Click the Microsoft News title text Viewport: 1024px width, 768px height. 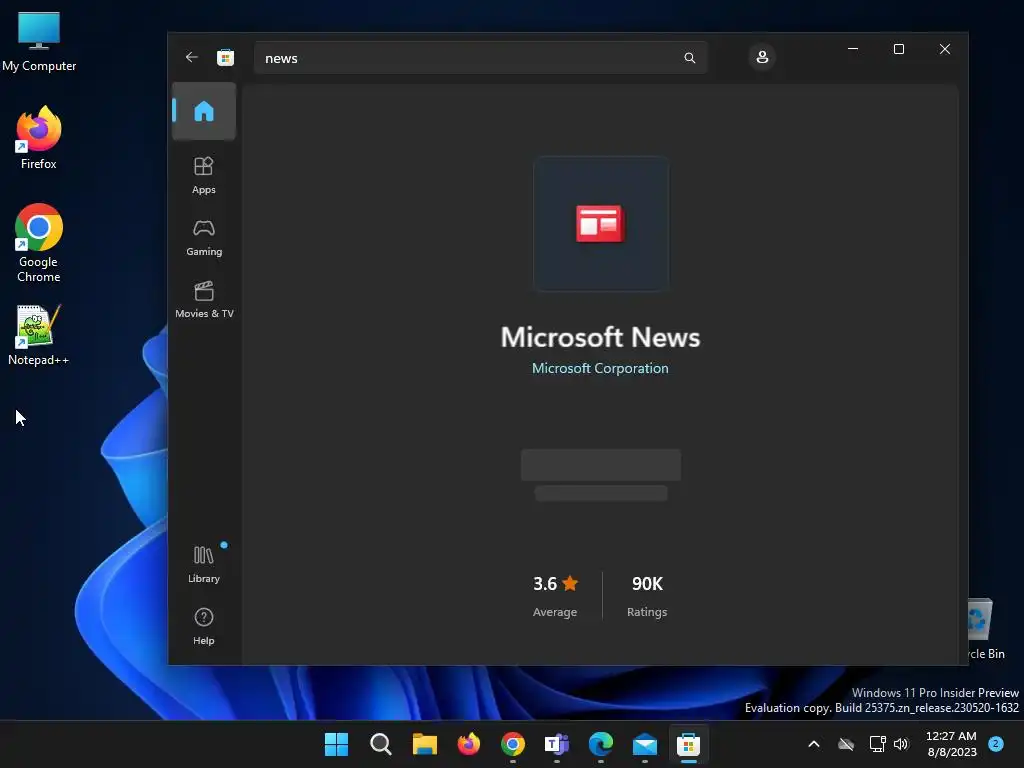coord(600,338)
